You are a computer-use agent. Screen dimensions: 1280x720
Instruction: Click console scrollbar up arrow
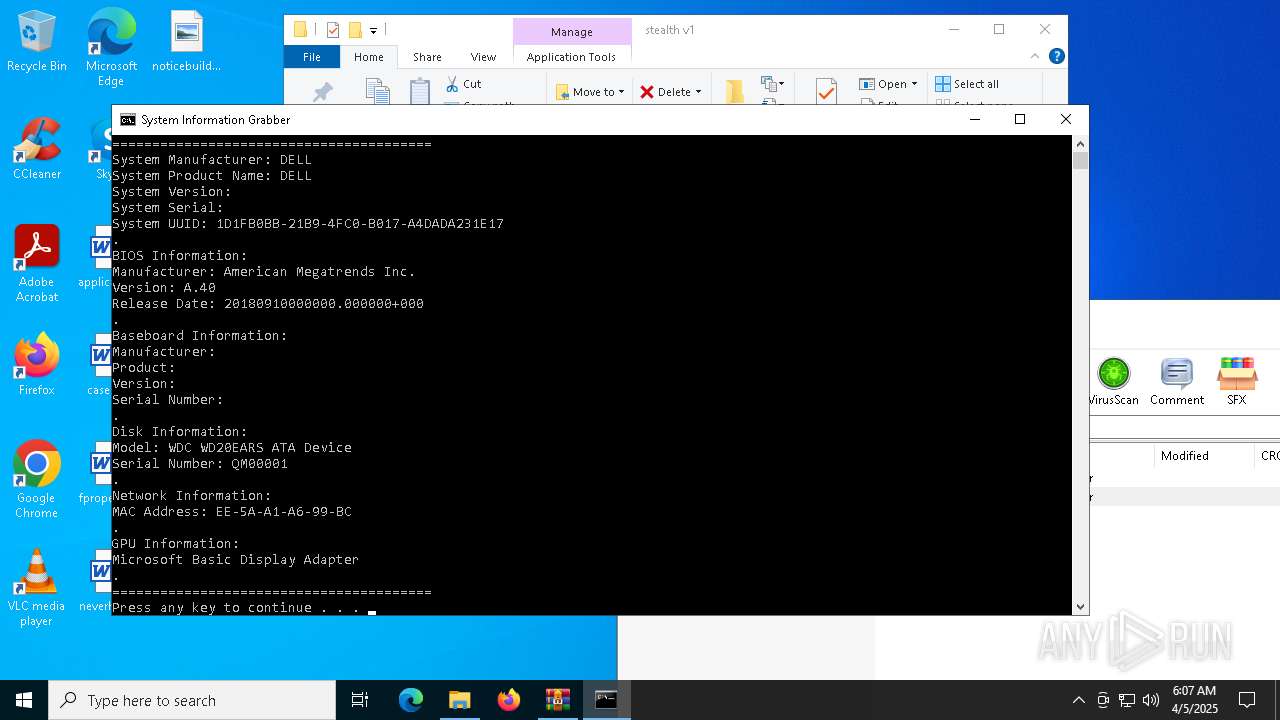[x=1080, y=144]
